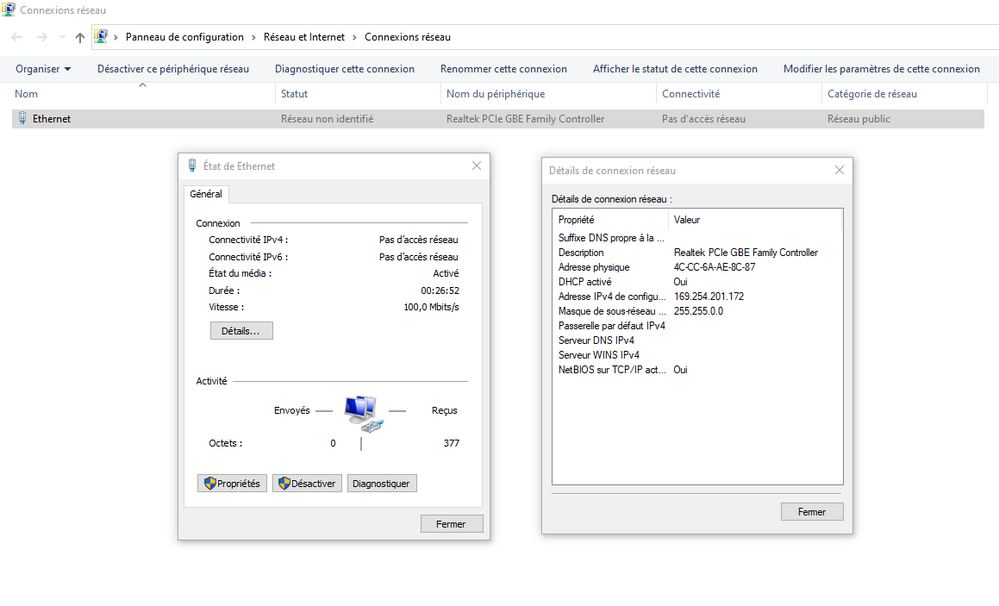Click Diagnostiquer cette connexion in toolbar
Screen dimensions: 999x606
344,69
